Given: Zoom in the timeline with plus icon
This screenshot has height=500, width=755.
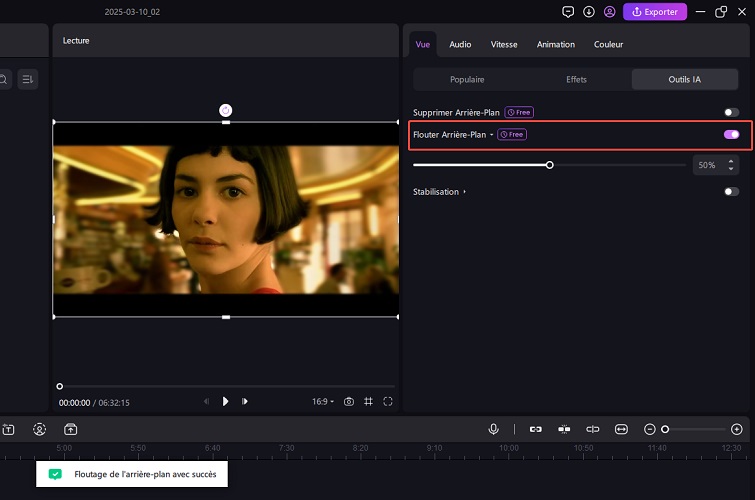Looking at the screenshot, I should click(737, 429).
